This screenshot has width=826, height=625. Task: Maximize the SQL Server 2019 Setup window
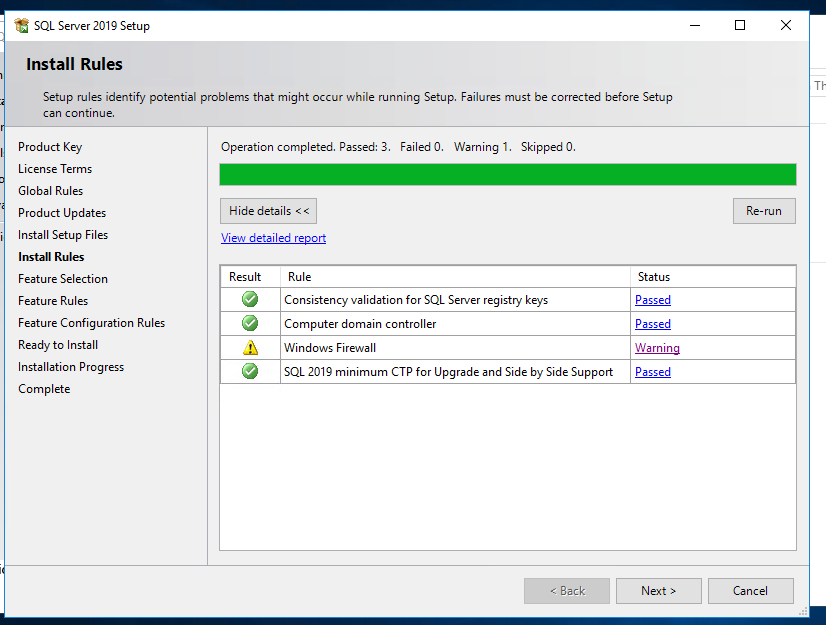click(x=740, y=25)
